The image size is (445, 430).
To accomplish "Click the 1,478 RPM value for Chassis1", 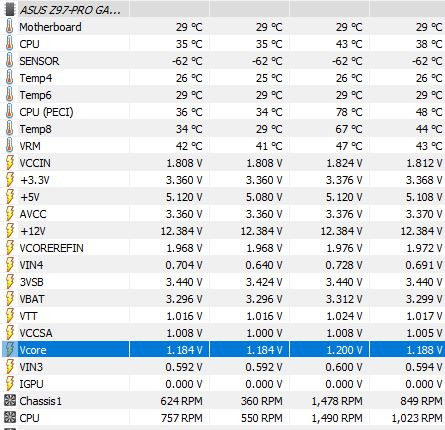I will (x=337, y=401).
